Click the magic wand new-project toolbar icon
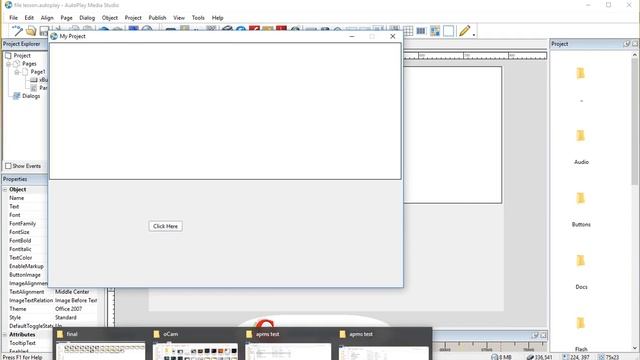640x360 pixels. click(17, 31)
